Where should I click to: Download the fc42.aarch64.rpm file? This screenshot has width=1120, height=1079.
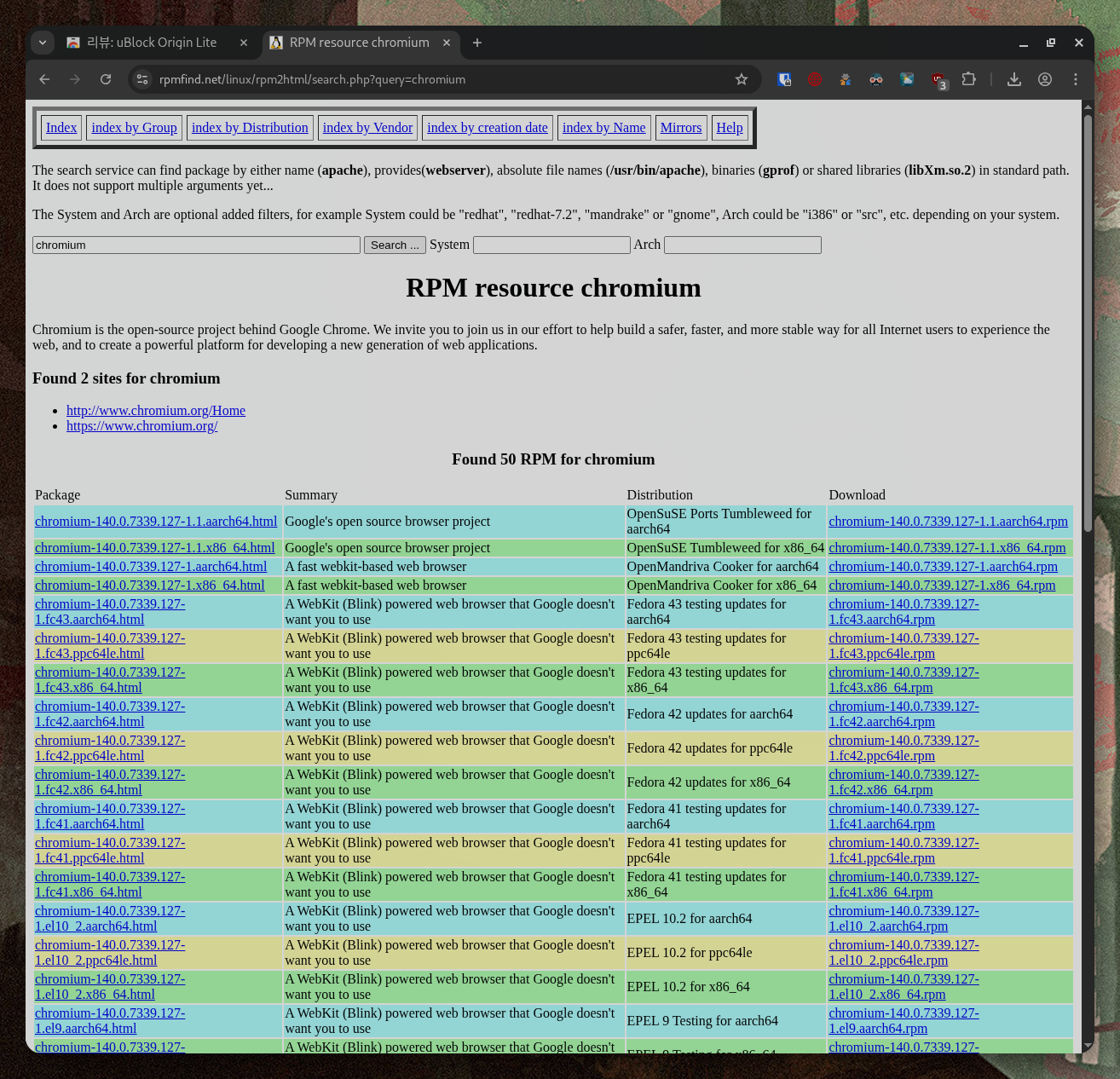point(904,714)
